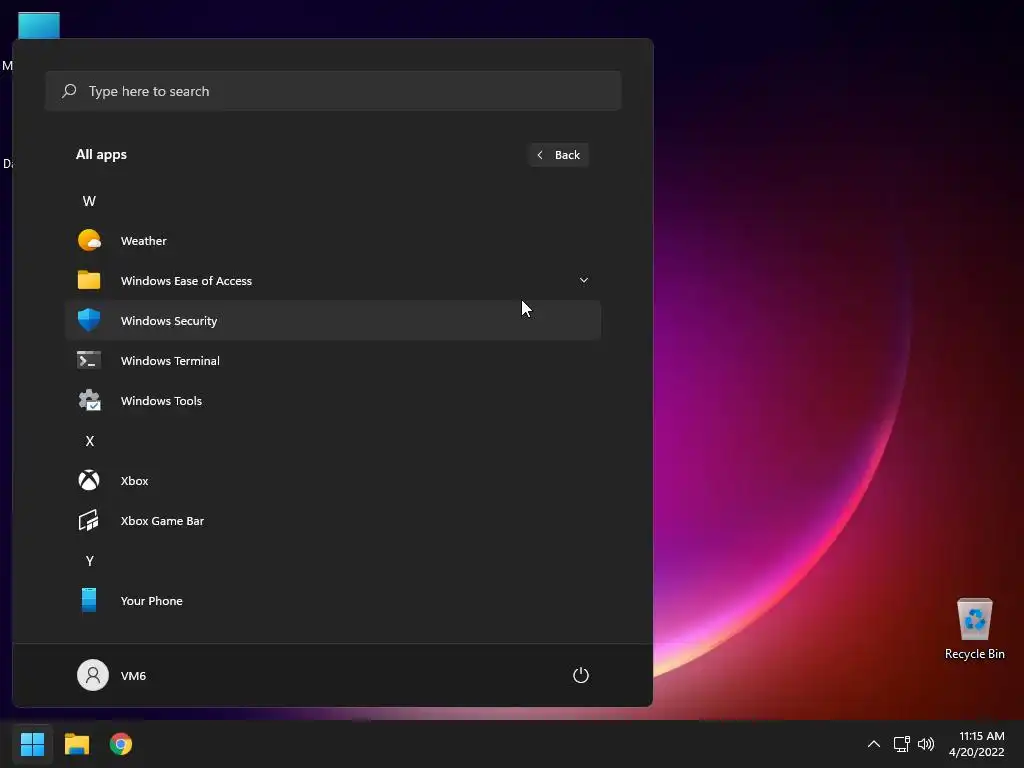Click the Windows Terminal label
1024x768 pixels.
[170, 360]
